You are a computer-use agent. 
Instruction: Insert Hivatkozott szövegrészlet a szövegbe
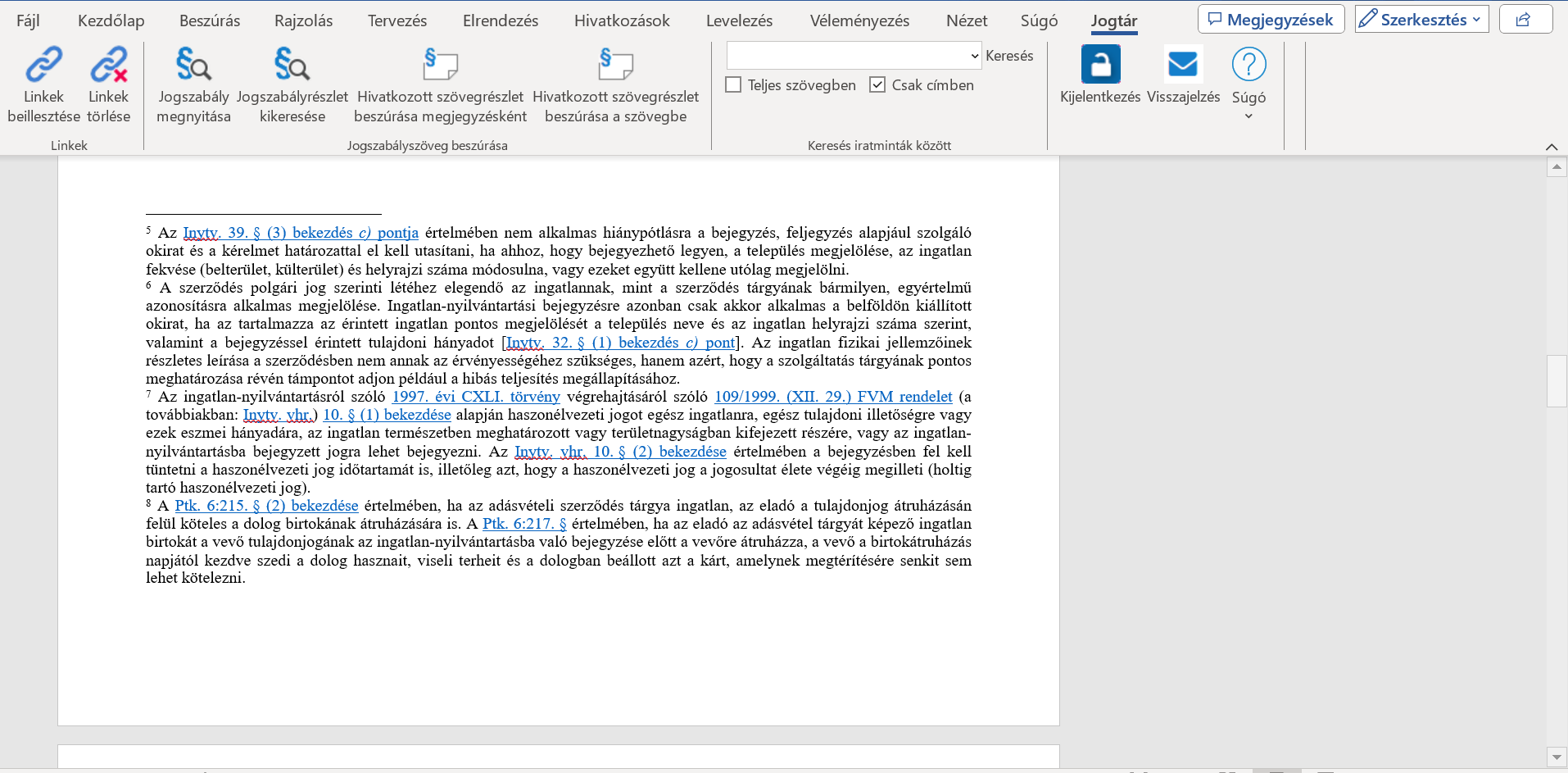point(615,66)
